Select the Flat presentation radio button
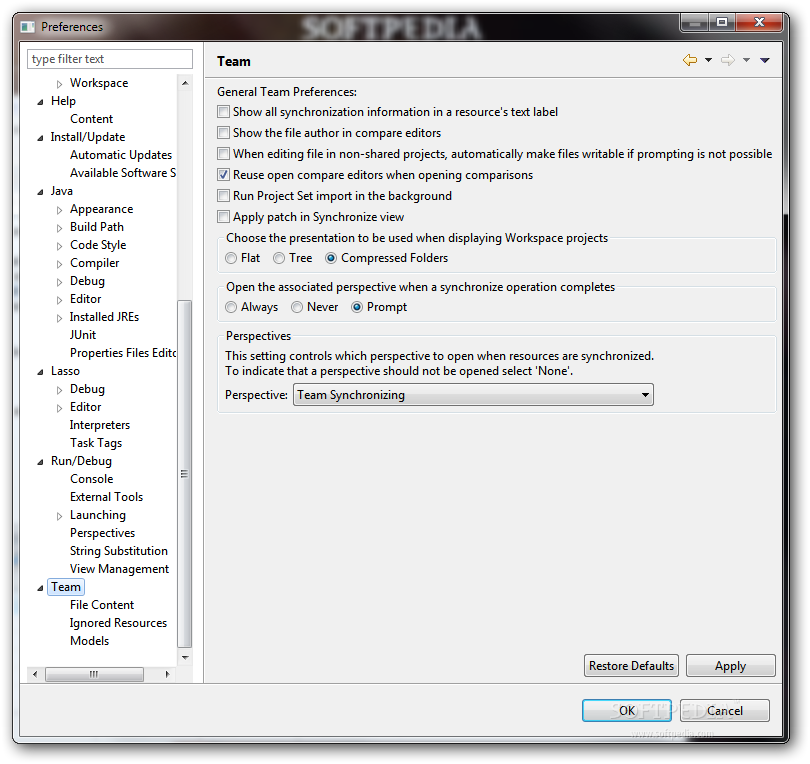 [231, 258]
